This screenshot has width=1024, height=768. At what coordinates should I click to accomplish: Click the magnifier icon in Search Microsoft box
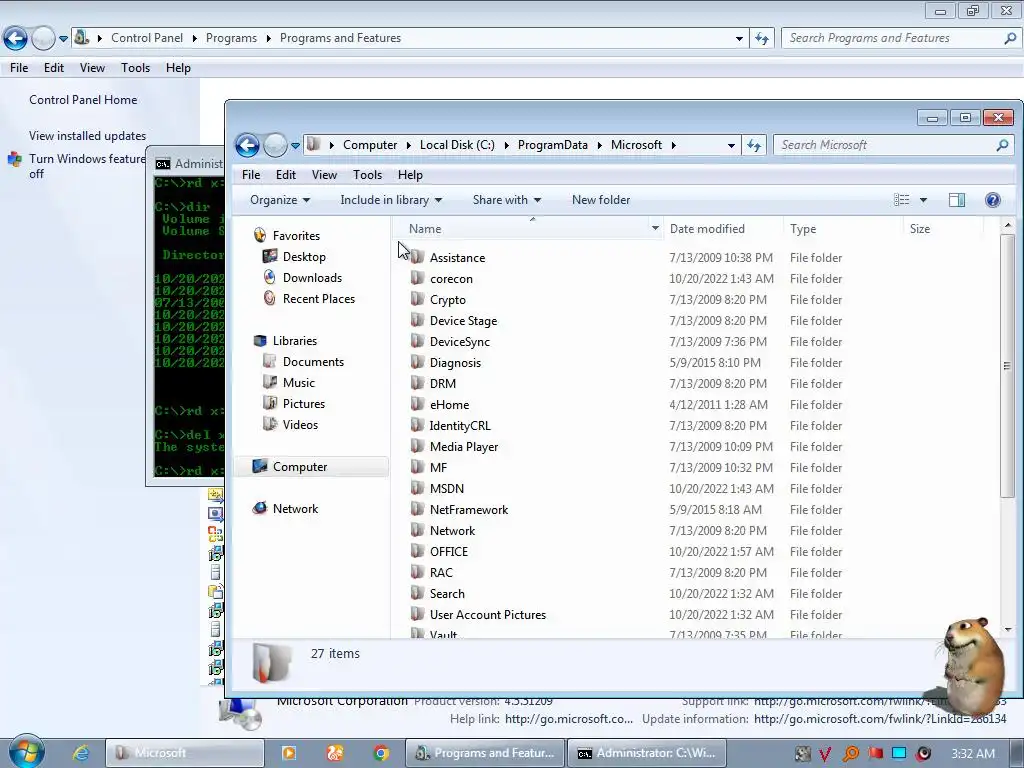(1002, 145)
